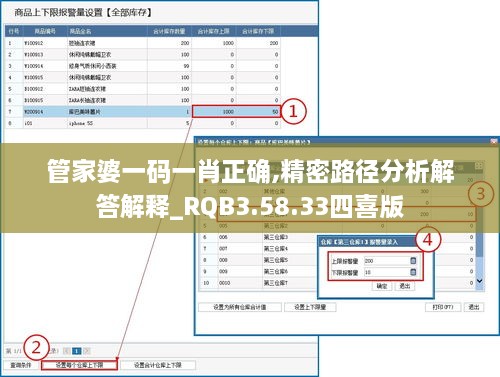Image resolution: width=500 pixels, height=377 pixels.
Task: Click 设置合计仓库上下限 button
Action: tap(158, 365)
